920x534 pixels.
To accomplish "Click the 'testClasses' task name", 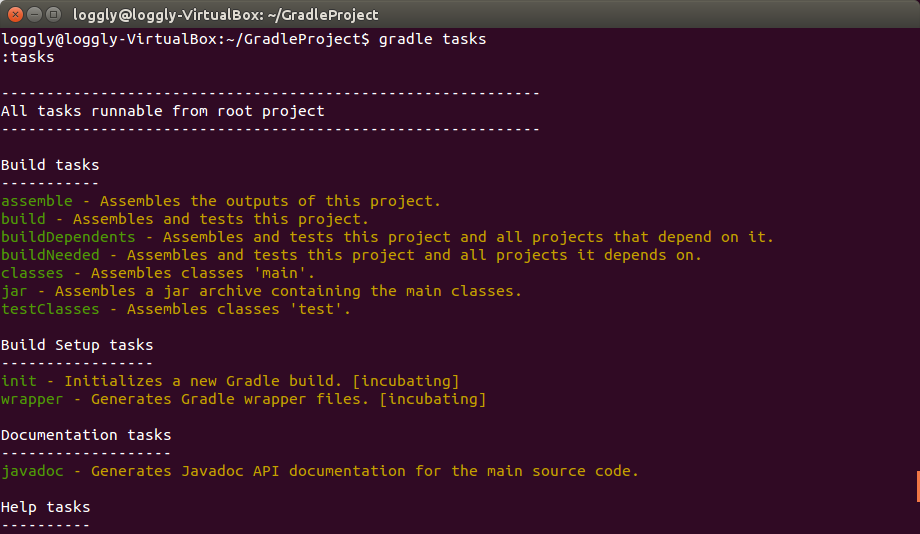I will click(x=50, y=309).
